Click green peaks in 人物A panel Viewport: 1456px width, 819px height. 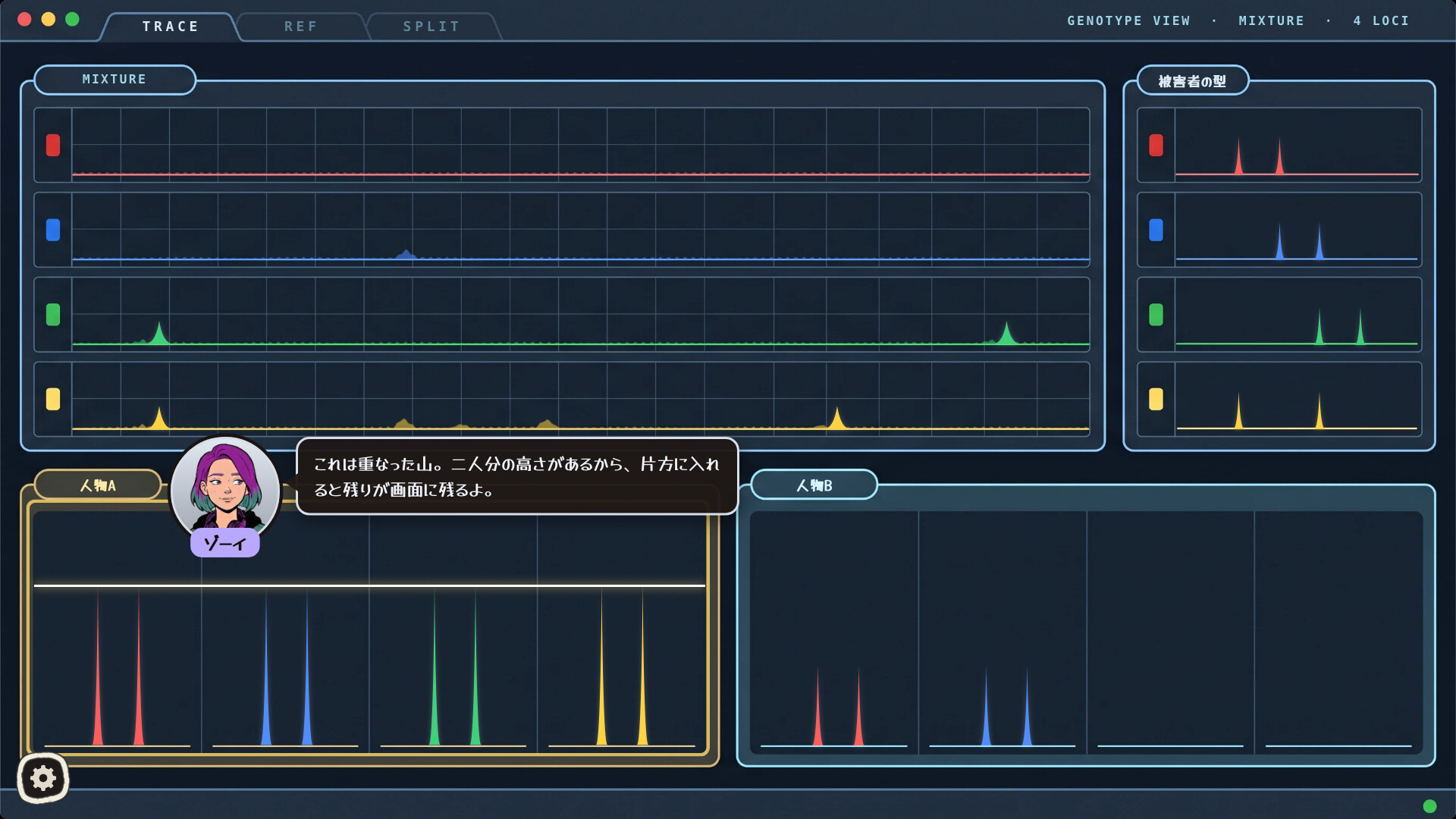455,667
